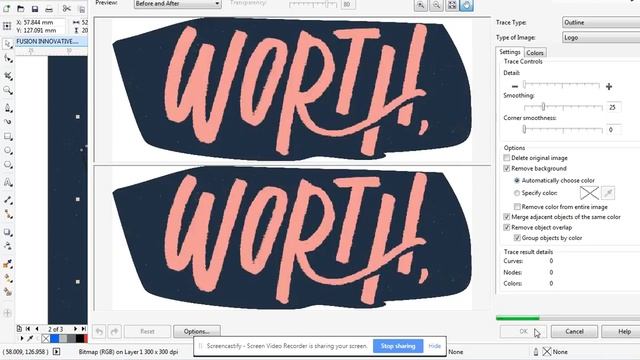Image resolution: width=640 pixels, height=360 pixels.
Task: Open the Preview mode dropdown
Action: pyautogui.click(x=178, y=4)
